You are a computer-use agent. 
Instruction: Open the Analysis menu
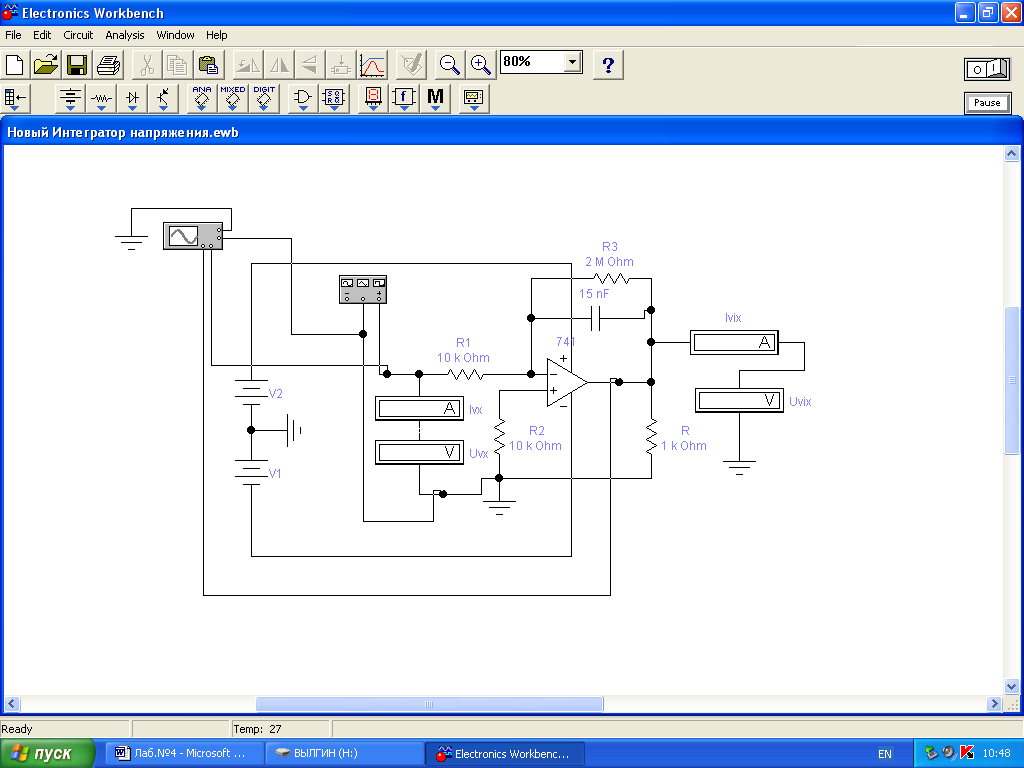pos(125,35)
